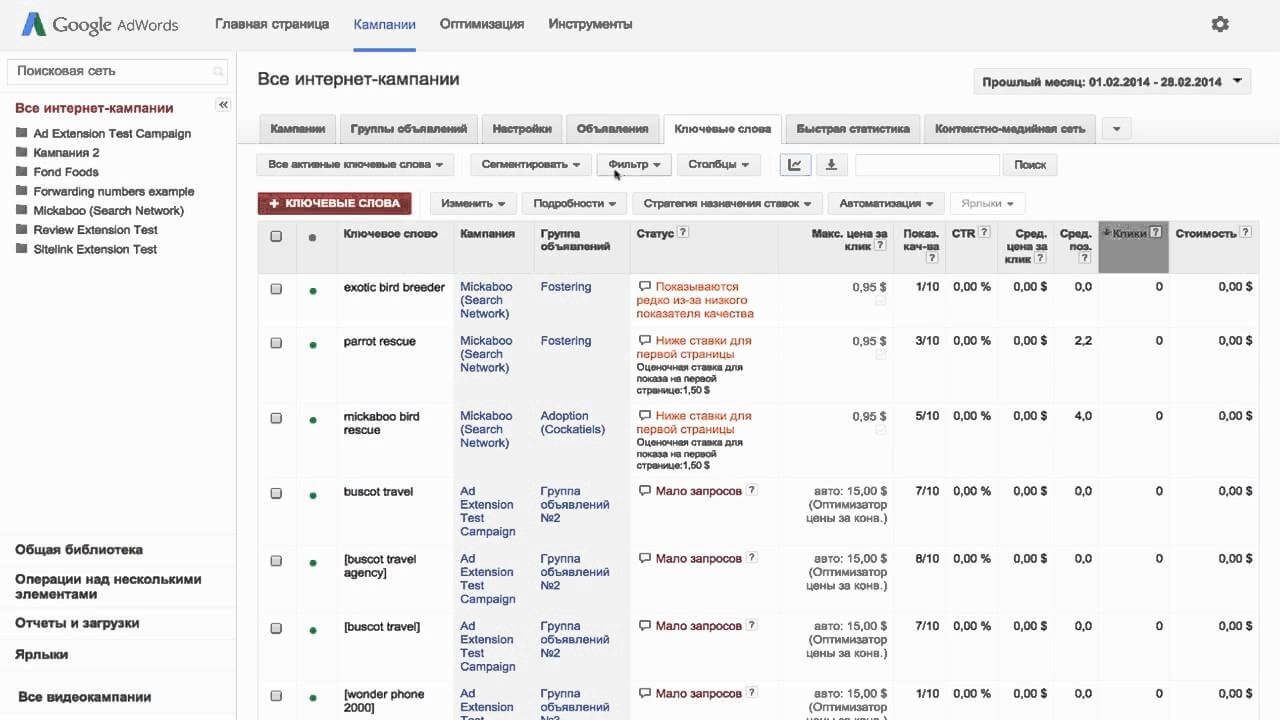Open Fostering ad group link for parrot rescue
Image resolution: width=1280 pixels, height=720 pixels.
(566, 341)
